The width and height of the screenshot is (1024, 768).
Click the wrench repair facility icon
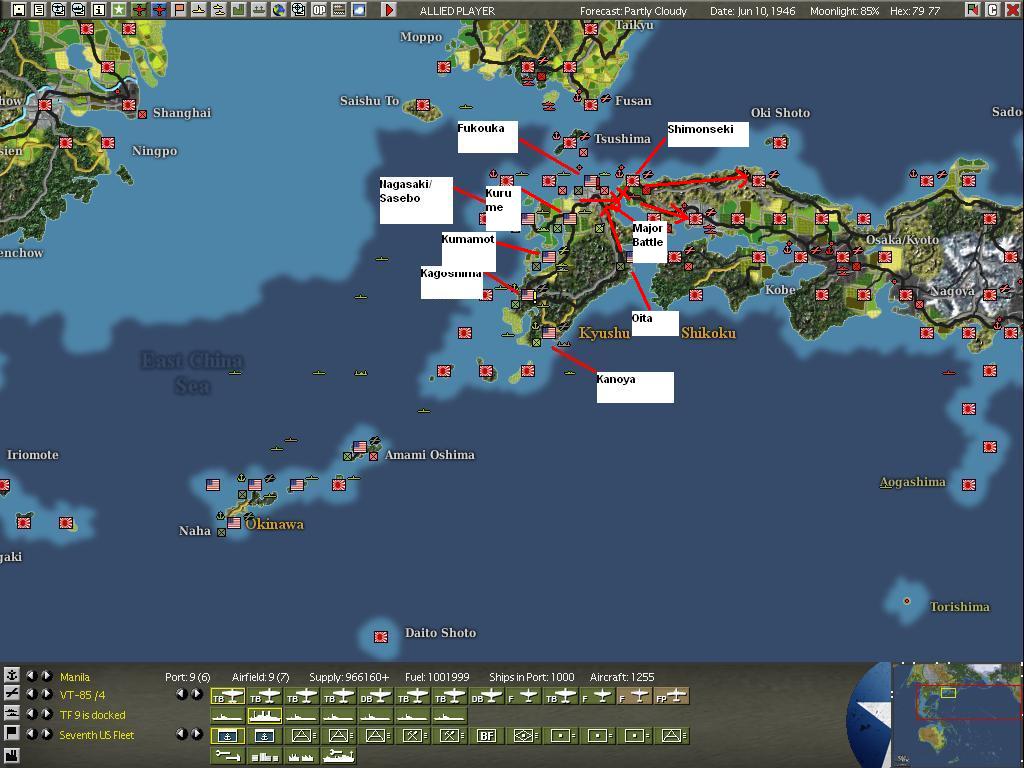227,756
